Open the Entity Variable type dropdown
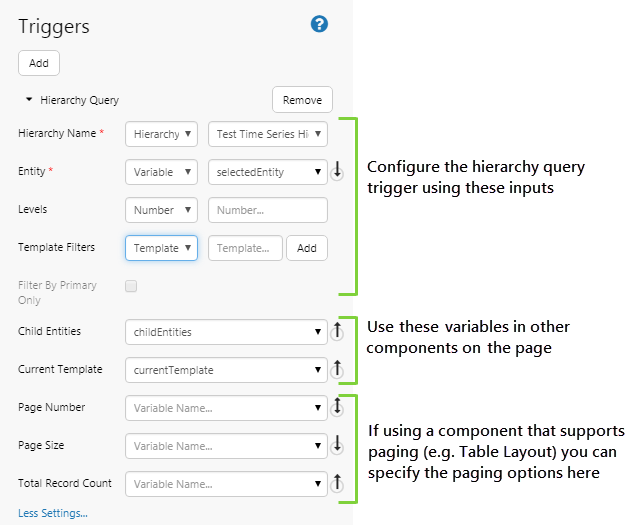Viewport: 640px width, 525px height. (161, 172)
